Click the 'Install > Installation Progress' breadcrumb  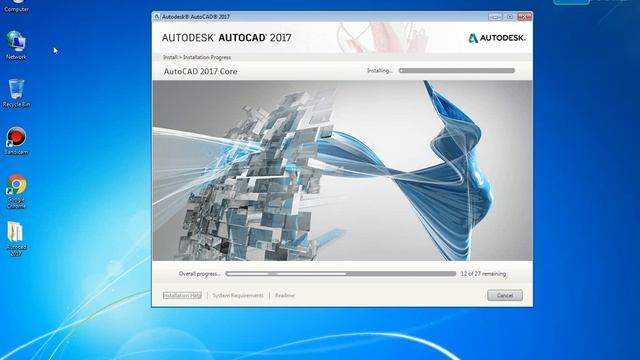click(x=197, y=57)
